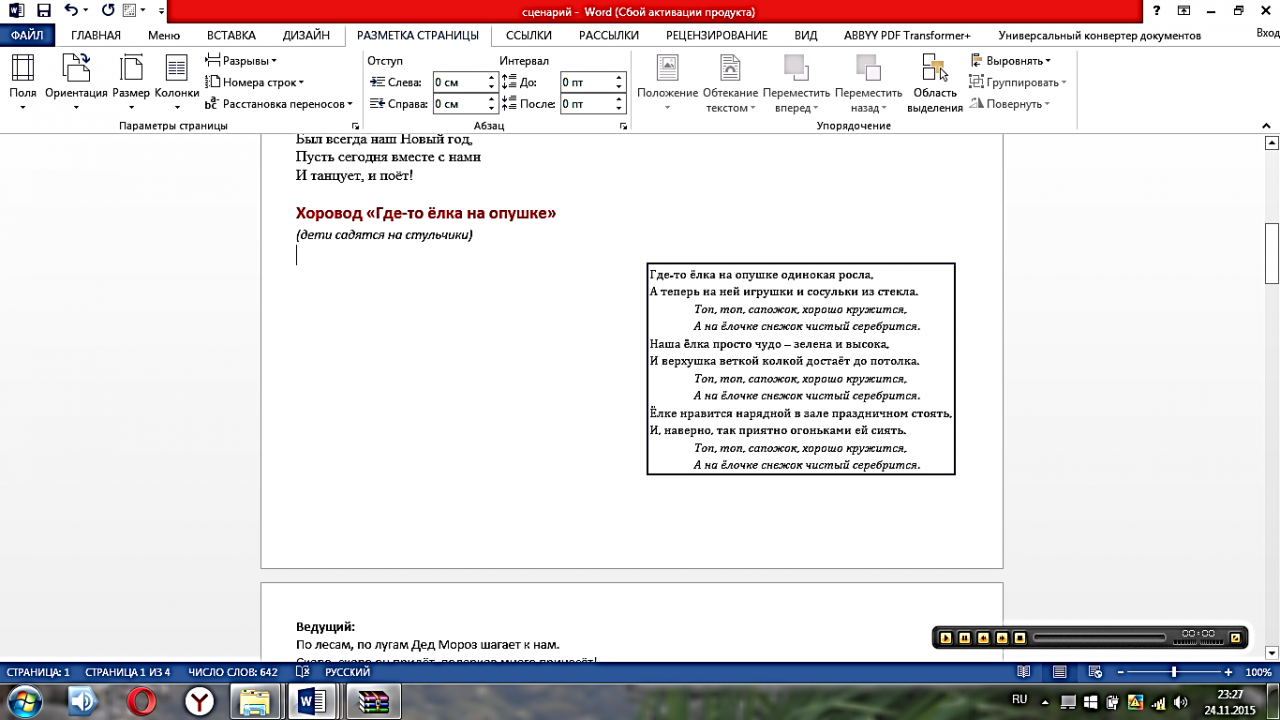
Task: Open the Размер page size options
Action: pos(131,83)
